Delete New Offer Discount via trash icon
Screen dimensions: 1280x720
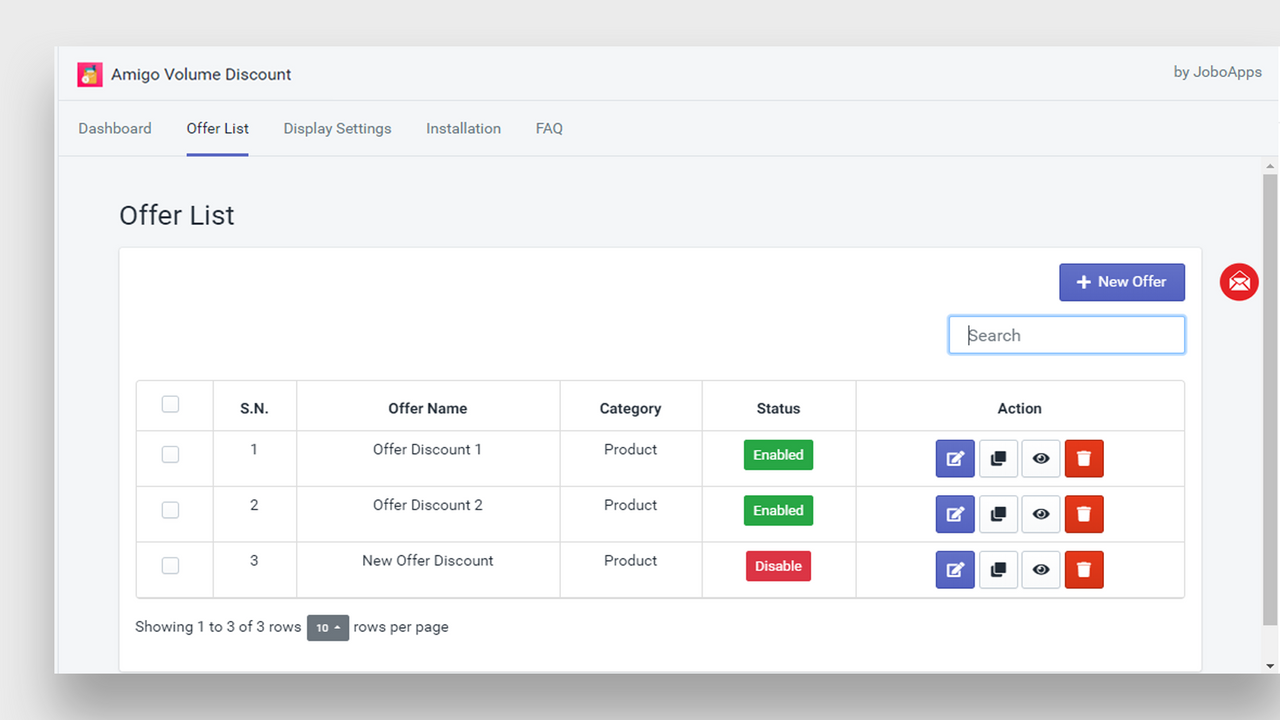[x=1084, y=570]
